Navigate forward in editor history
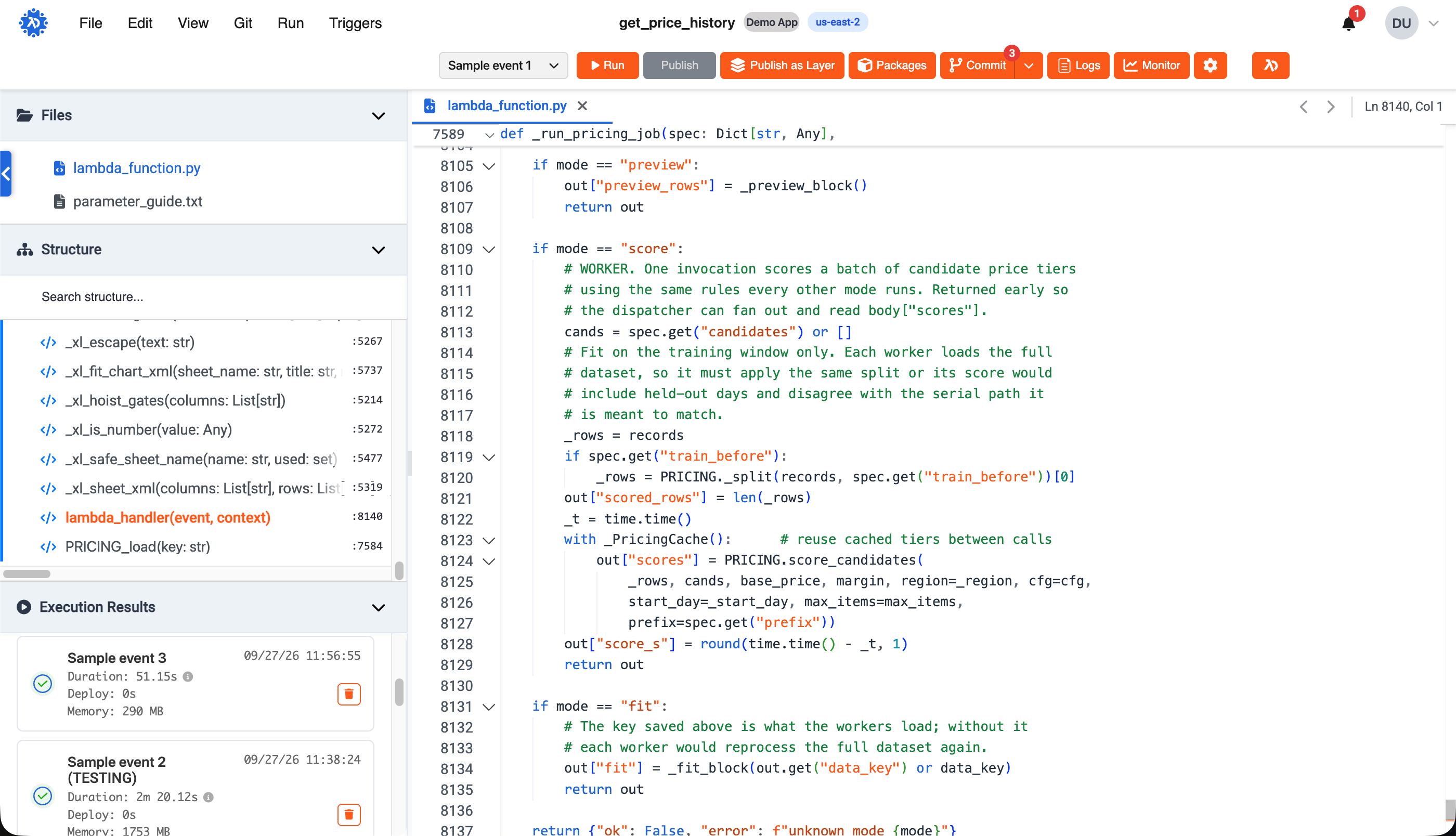Viewport: 1456px width, 836px height. pos(1331,107)
